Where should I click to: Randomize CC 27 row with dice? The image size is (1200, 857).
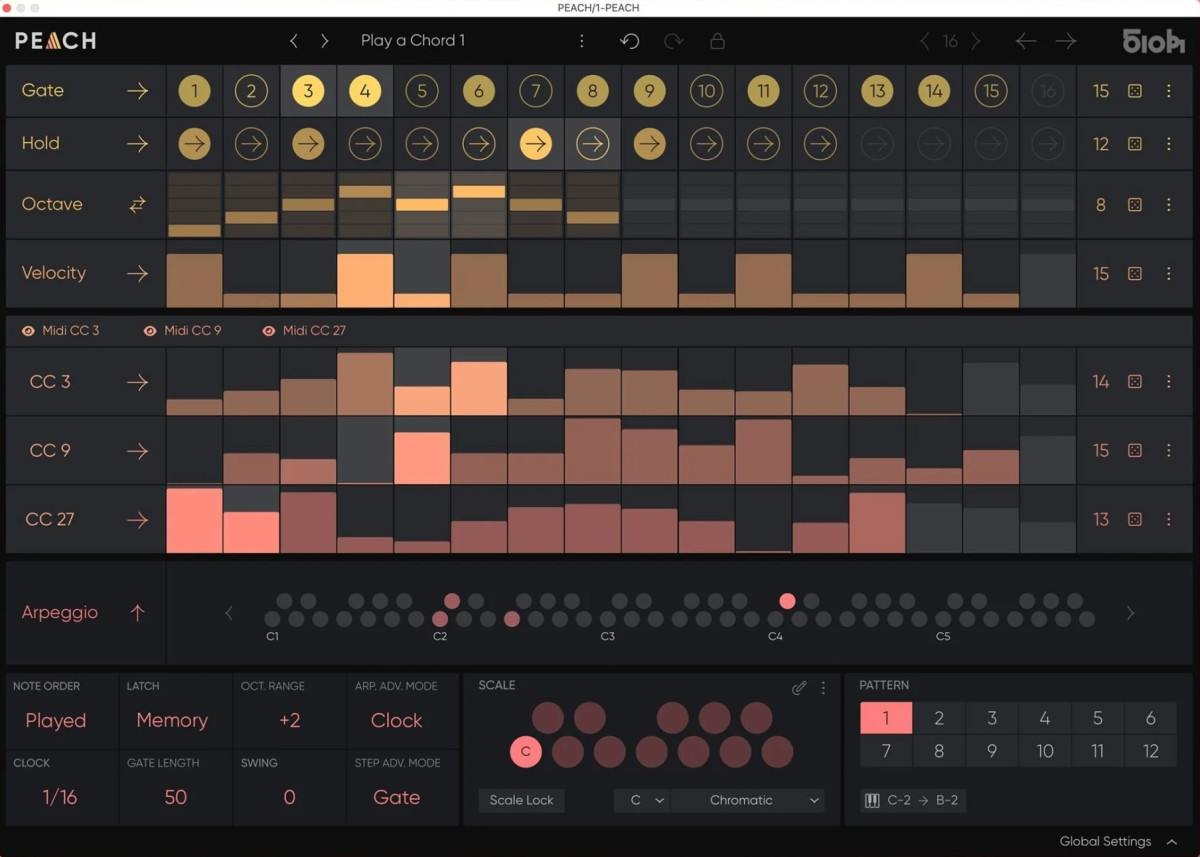click(x=1135, y=519)
